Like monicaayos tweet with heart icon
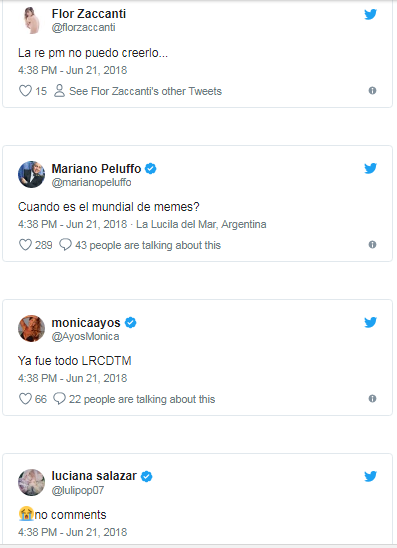Viewport: 397px width, 548px height. 25,399
